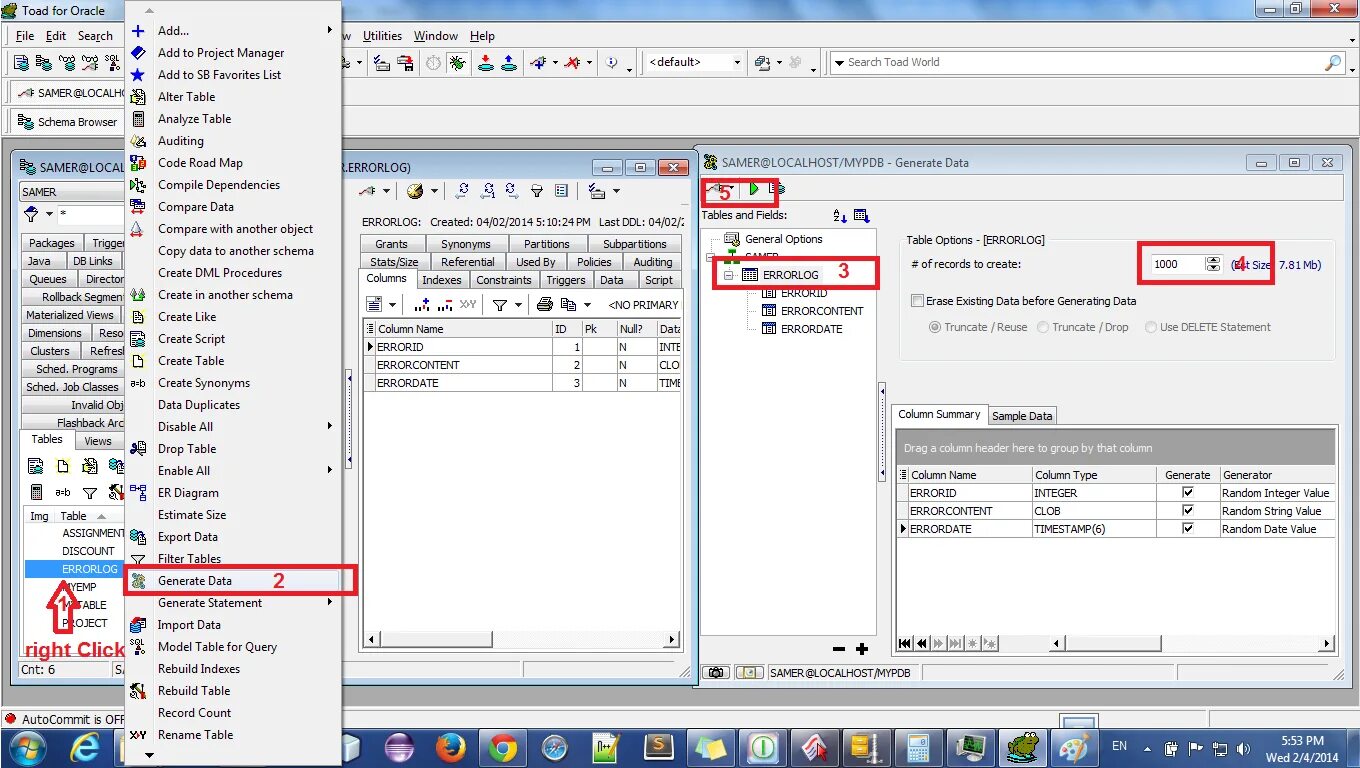1360x768 pixels.
Task: Click the filter funnel icon in Columns toolbar
Action: tap(499, 304)
